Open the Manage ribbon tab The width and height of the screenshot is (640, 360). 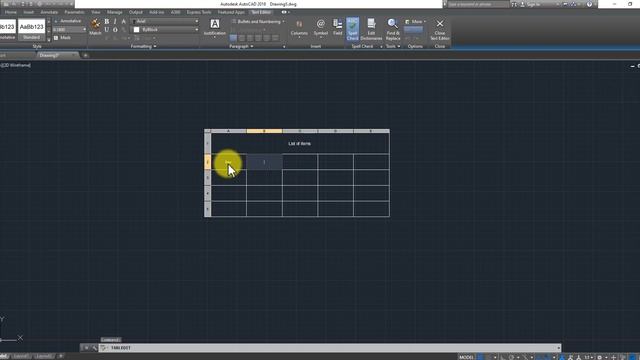[x=114, y=12]
